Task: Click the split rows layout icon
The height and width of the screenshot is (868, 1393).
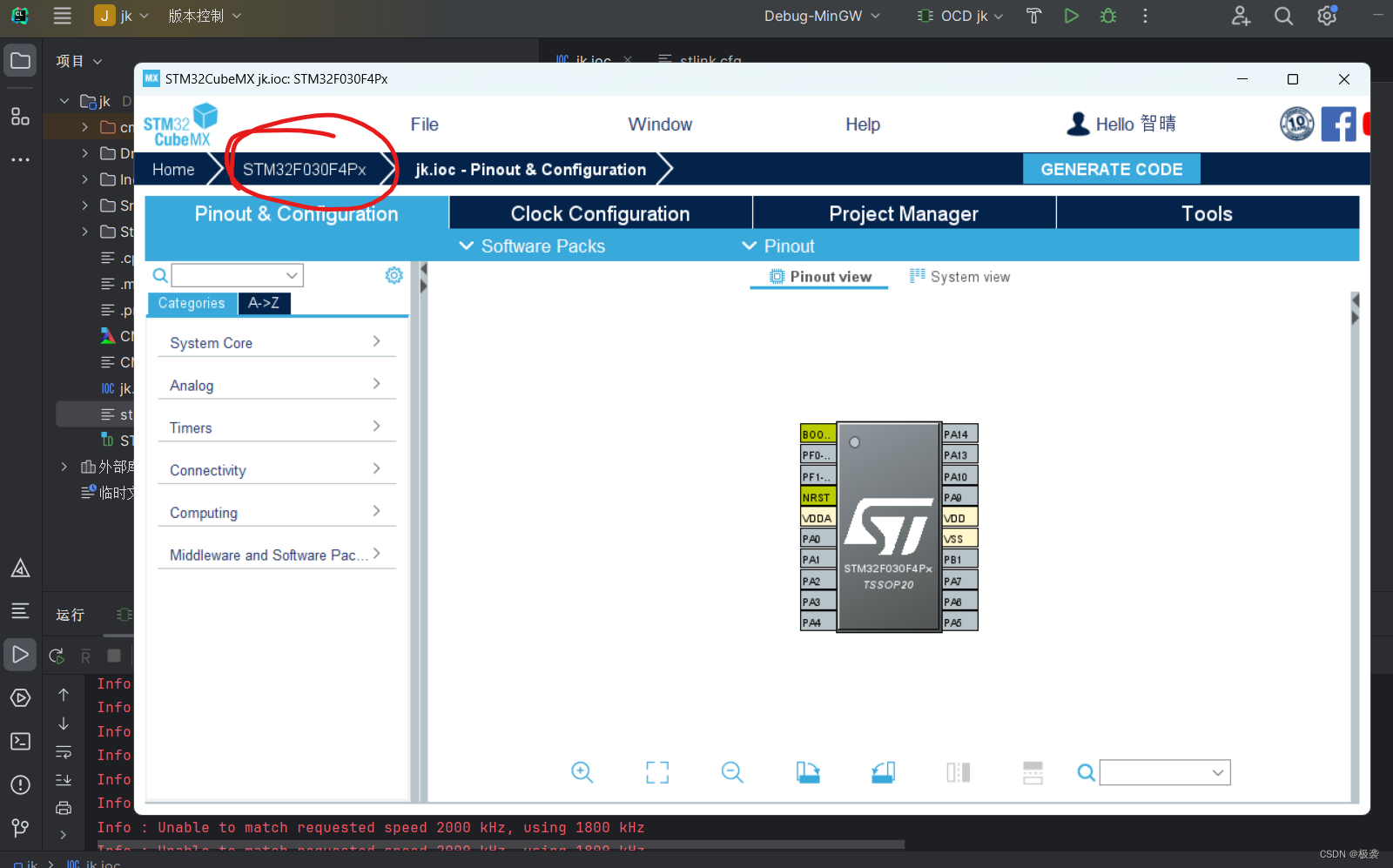Action: [x=1033, y=772]
